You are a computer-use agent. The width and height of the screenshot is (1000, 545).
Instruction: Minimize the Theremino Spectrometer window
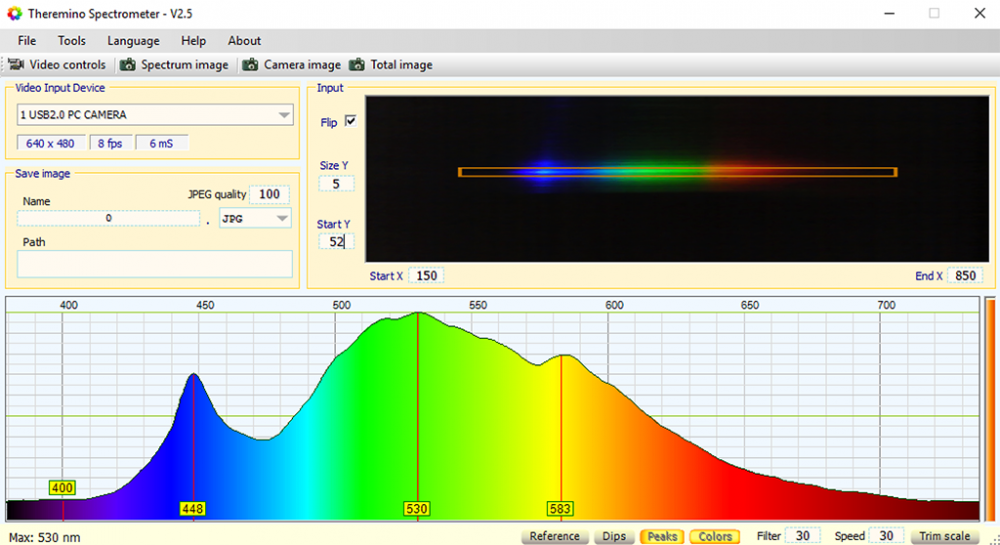pos(890,13)
